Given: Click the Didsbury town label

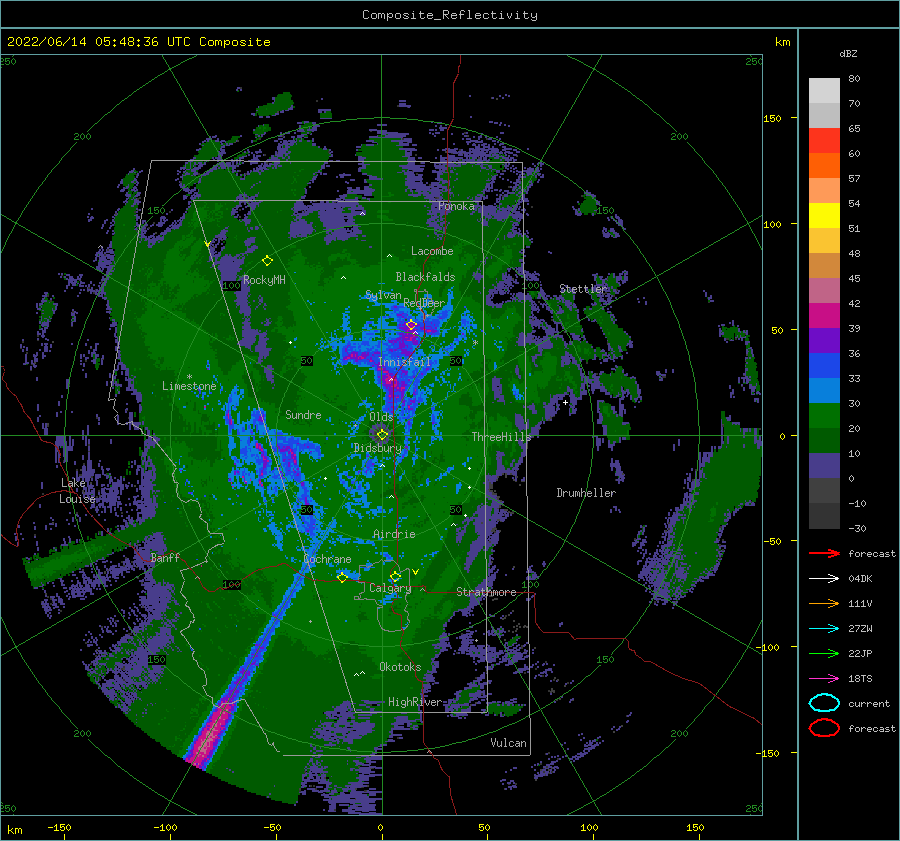Looking at the screenshot, I should [x=378, y=448].
